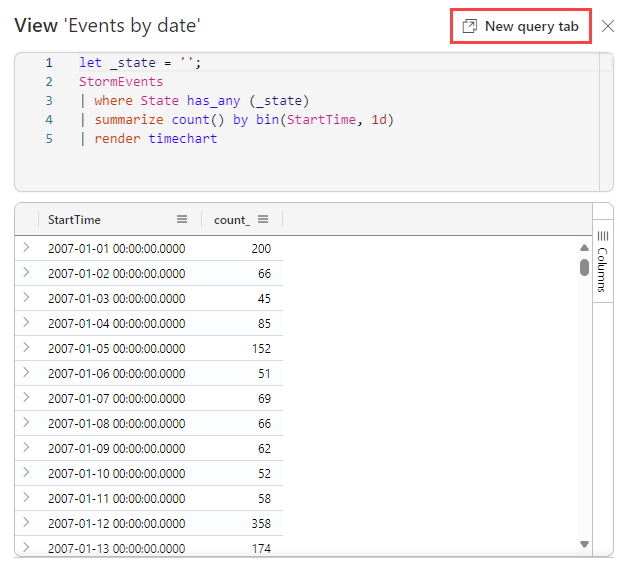Screen dimensions: 631x566
Task: Select cell 2007-01-09 00:00:00.0000
Action: (117, 449)
